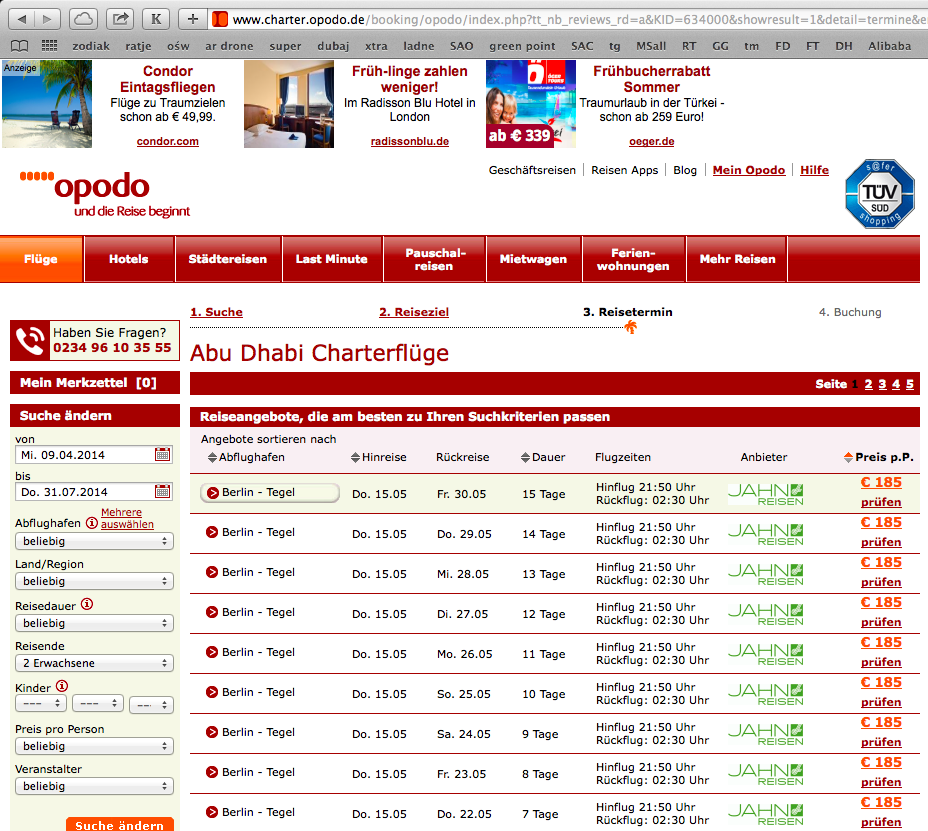
Task: Click the Abflughafen info icon
Action: [92, 523]
